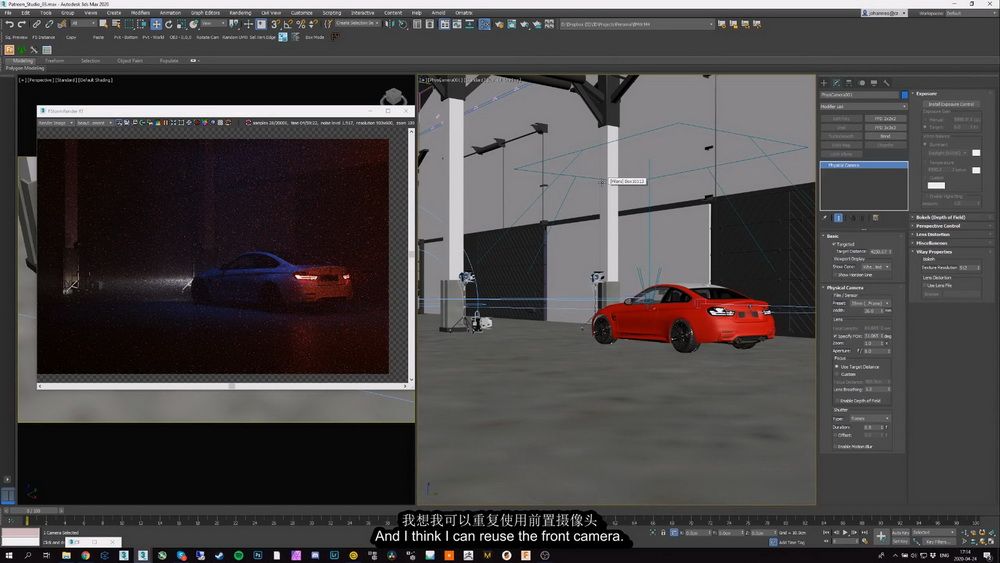The image size is (1000, 563).
Task: Open Select by Name dialog icon
Action: coord(116,24)
